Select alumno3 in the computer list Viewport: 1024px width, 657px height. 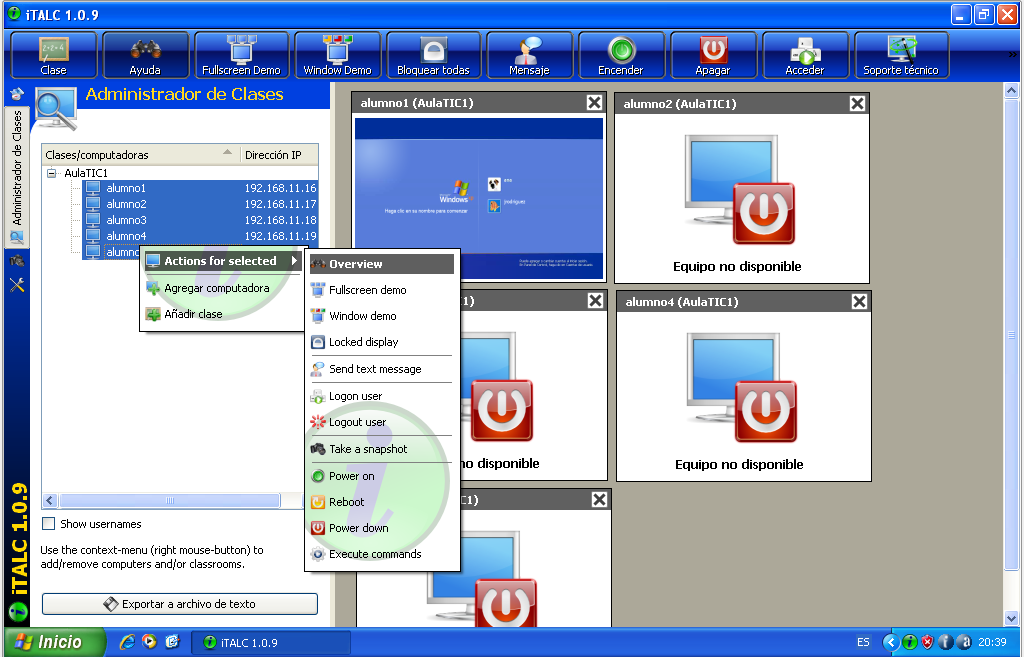[x=126, y=220]
